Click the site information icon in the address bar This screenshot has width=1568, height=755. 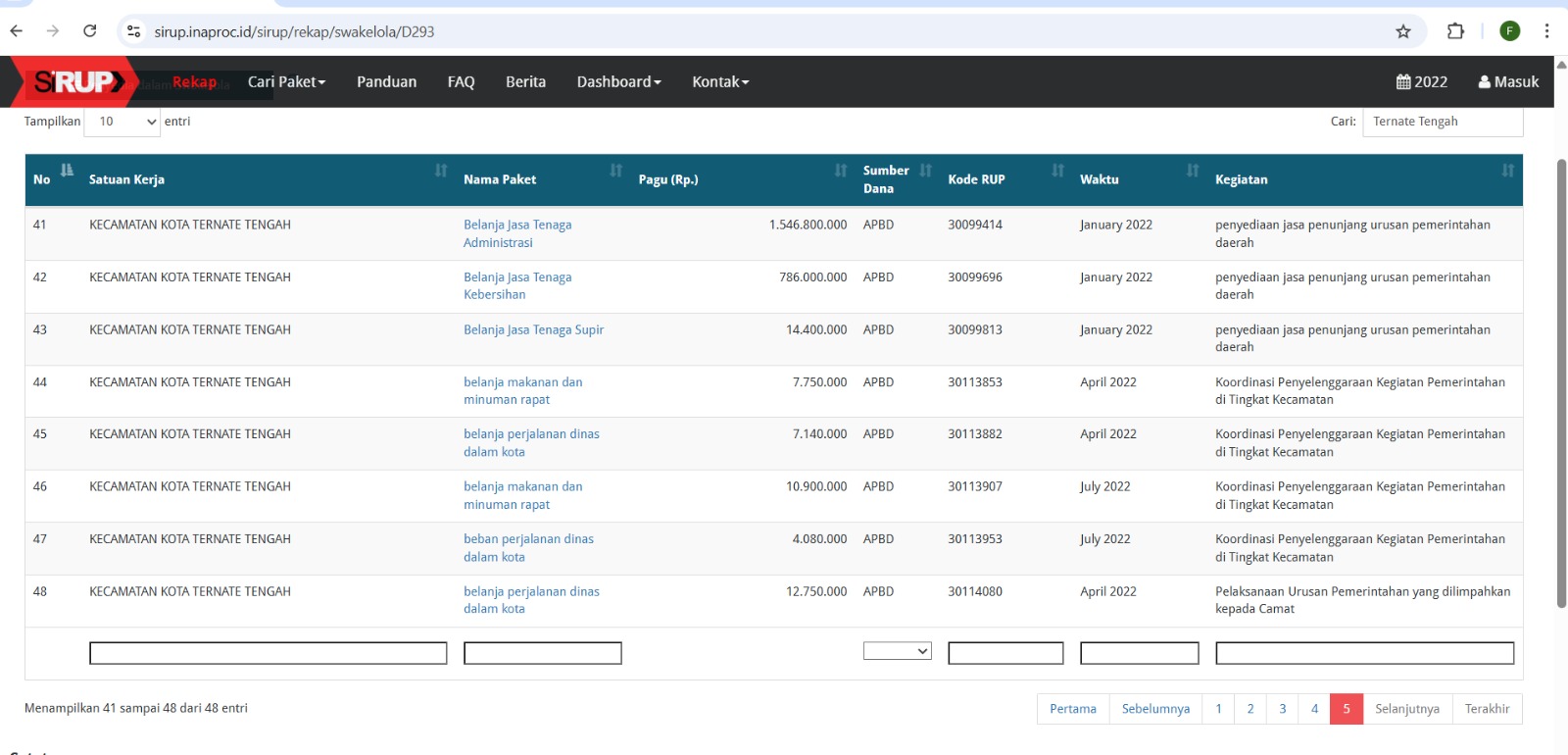tap(134, 31)
